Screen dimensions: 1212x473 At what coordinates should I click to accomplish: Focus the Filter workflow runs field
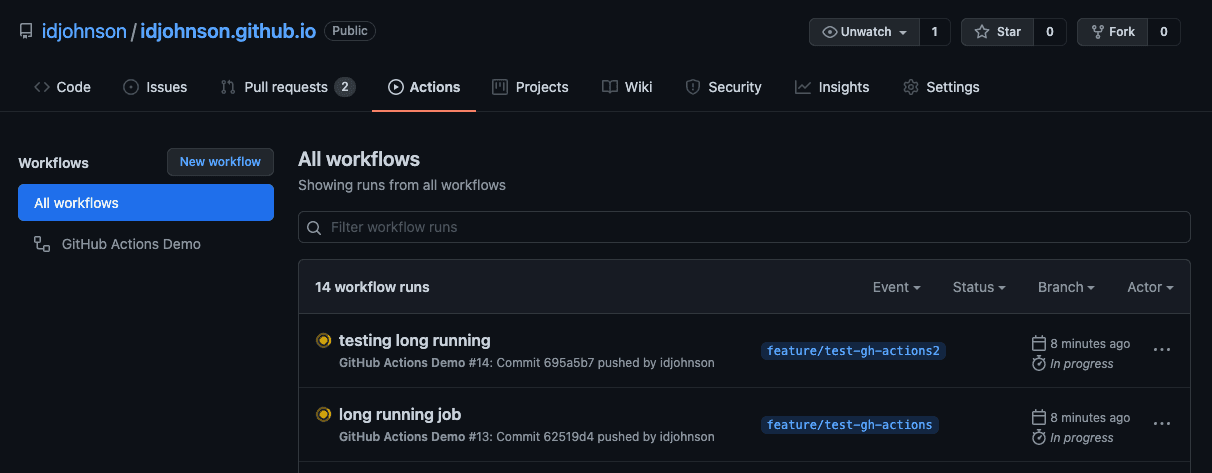744,227
